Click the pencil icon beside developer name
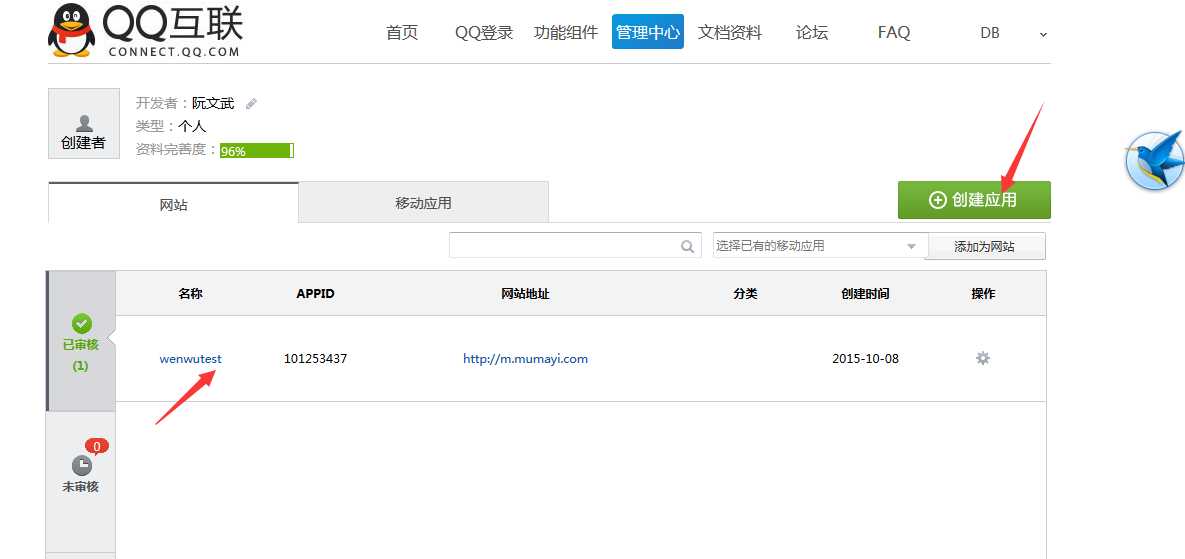The height and width of the screenshot is (559, 1185). (x=252, y=103)
